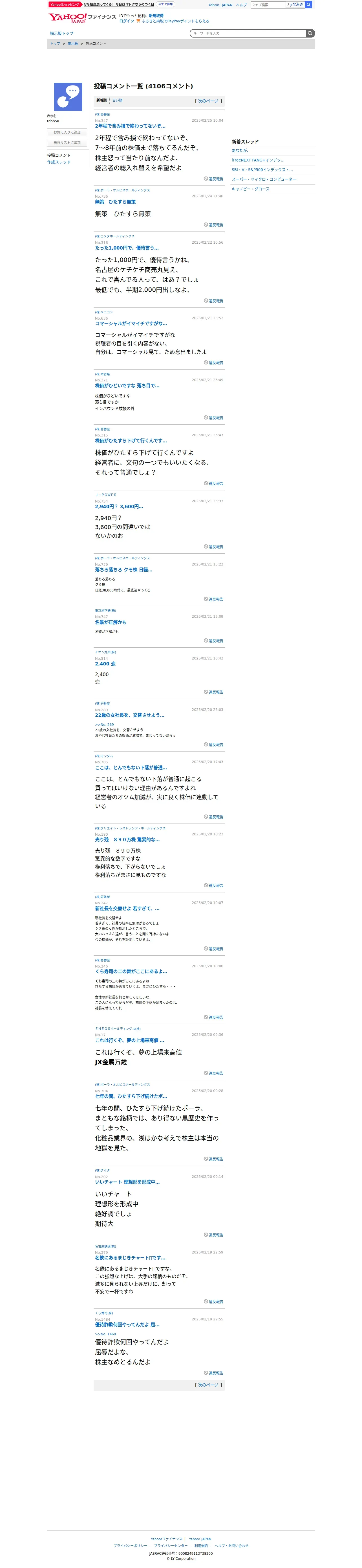Go to next page at top
Screen dimensions: 362x1568
208,101
